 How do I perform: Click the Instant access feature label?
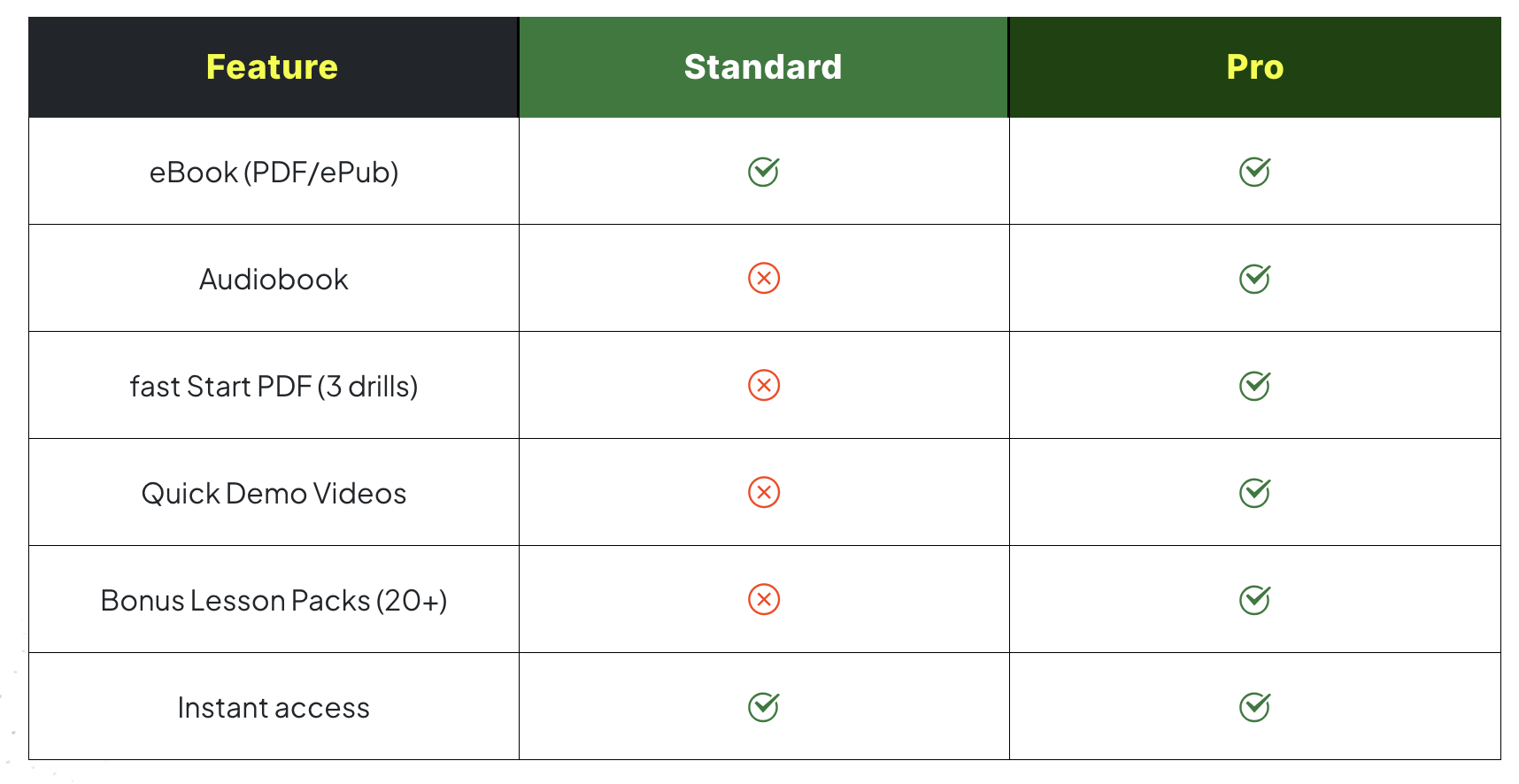(274, 708)
